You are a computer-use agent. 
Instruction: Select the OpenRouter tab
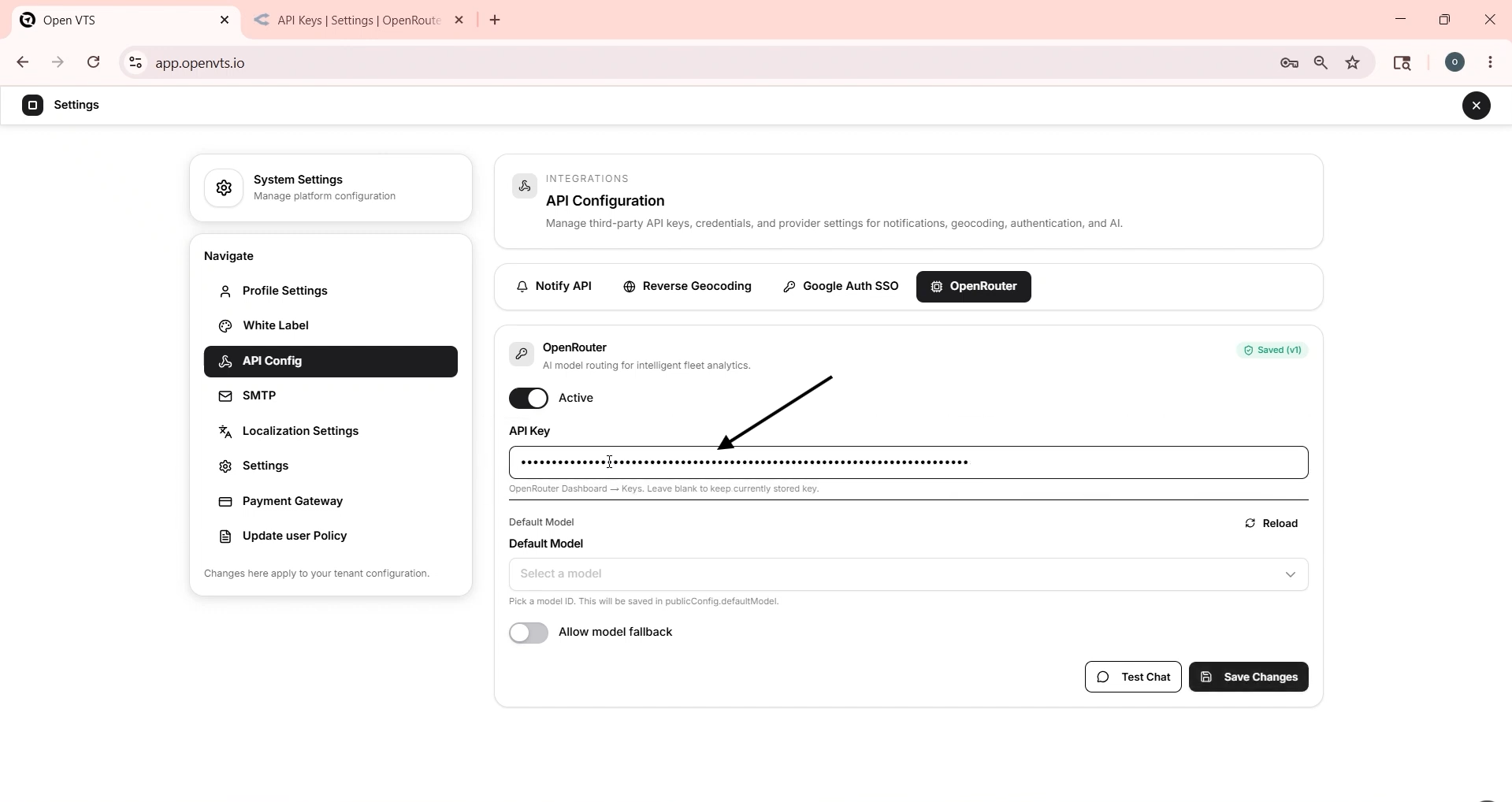pyautogui.click(x=973, y=286)
